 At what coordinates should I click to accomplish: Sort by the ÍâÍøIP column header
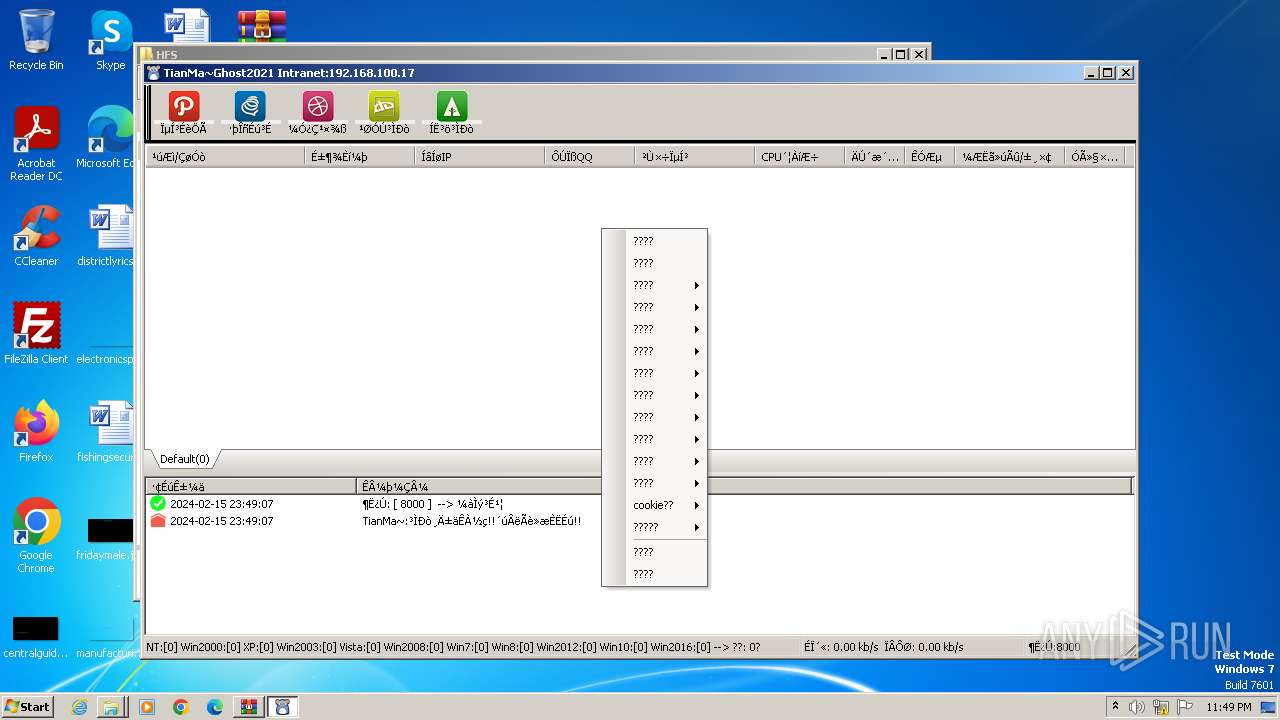[x=480, y=157]
